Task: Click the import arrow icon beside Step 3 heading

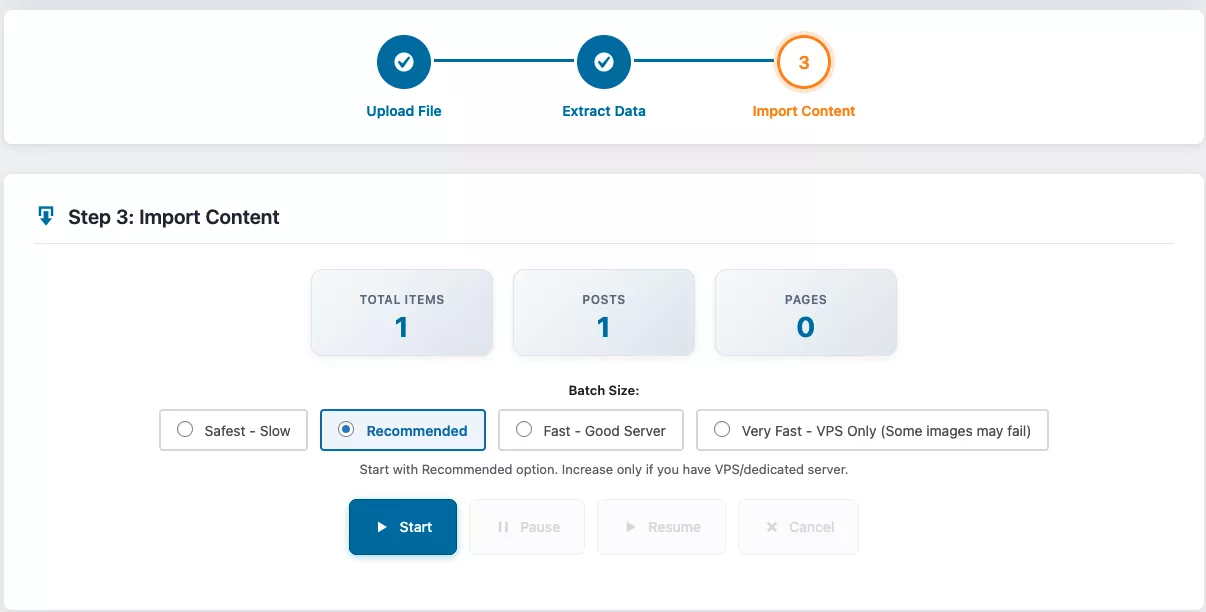Action: pos(46,216)
